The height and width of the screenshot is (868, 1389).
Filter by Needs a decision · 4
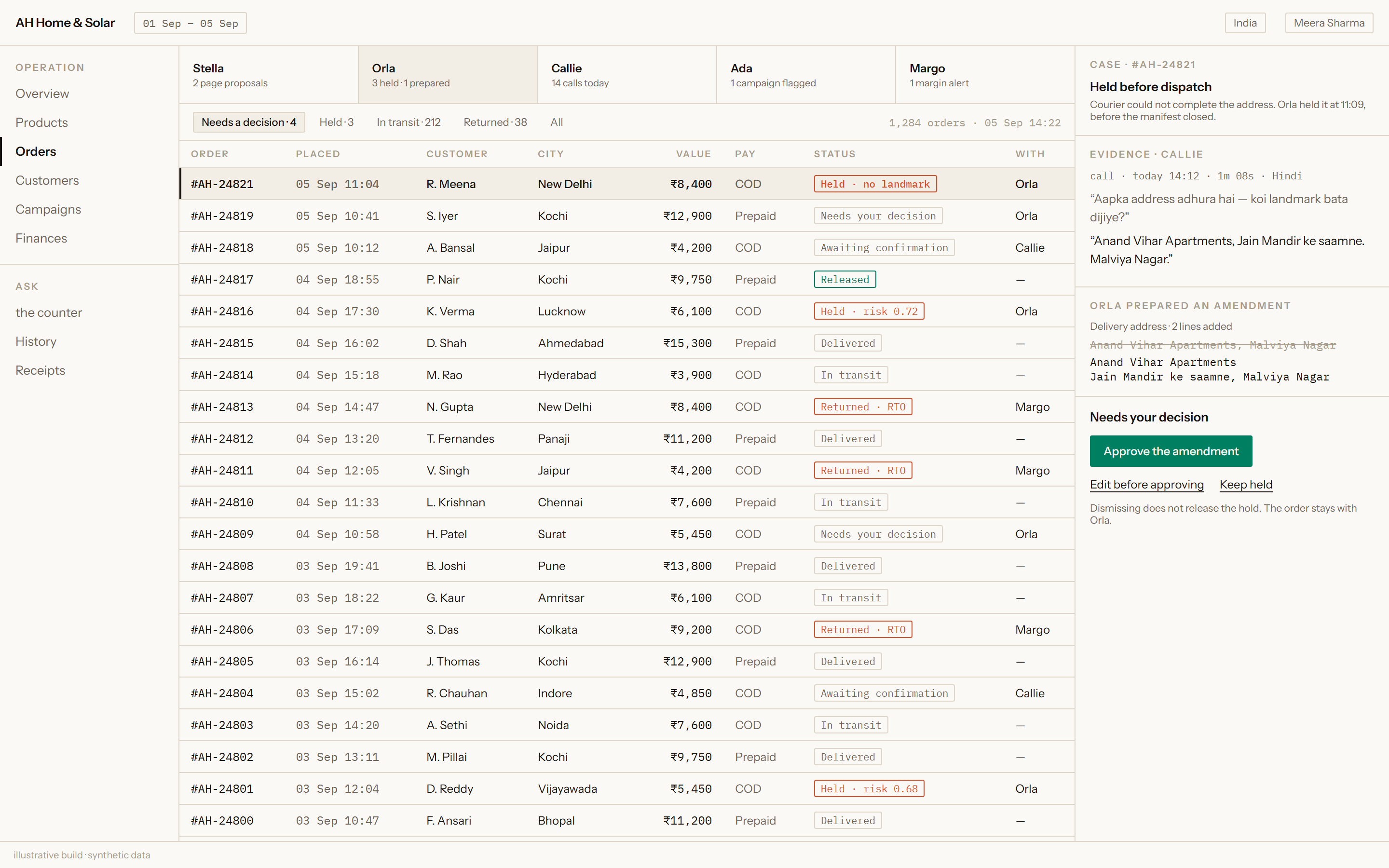coord(248,122)
